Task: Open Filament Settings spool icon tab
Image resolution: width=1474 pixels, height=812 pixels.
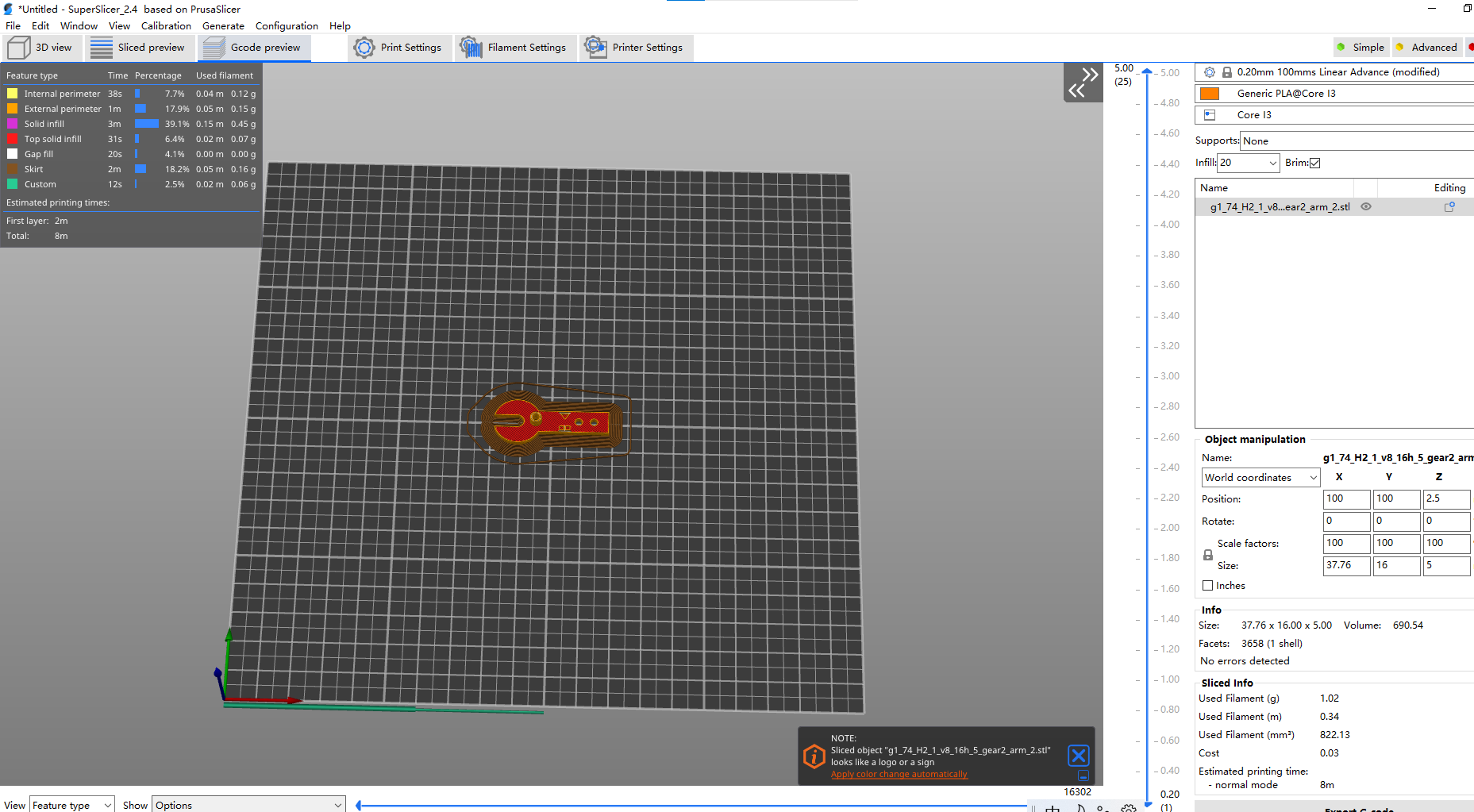Action: [x=471, y=48]
